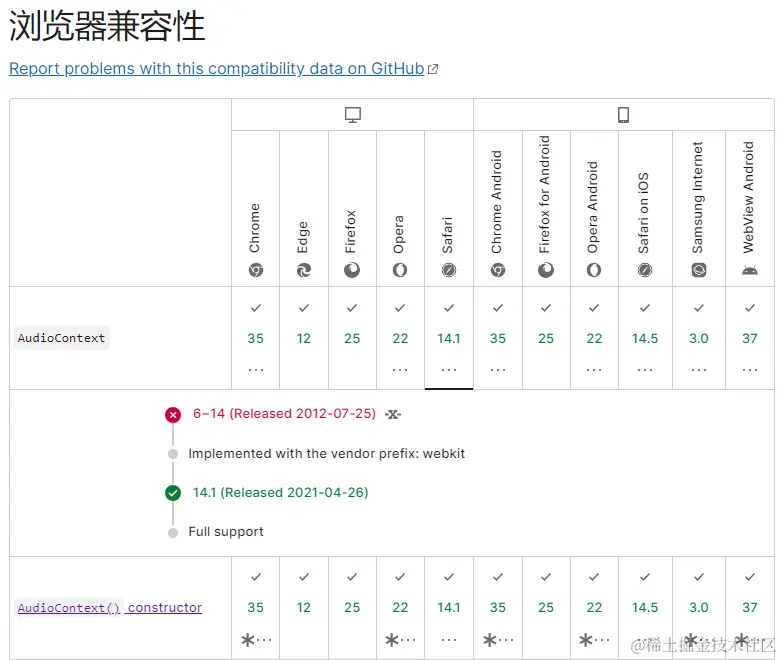Click the 14.1 (Released 2021-04-26) text

pos(280,493)
